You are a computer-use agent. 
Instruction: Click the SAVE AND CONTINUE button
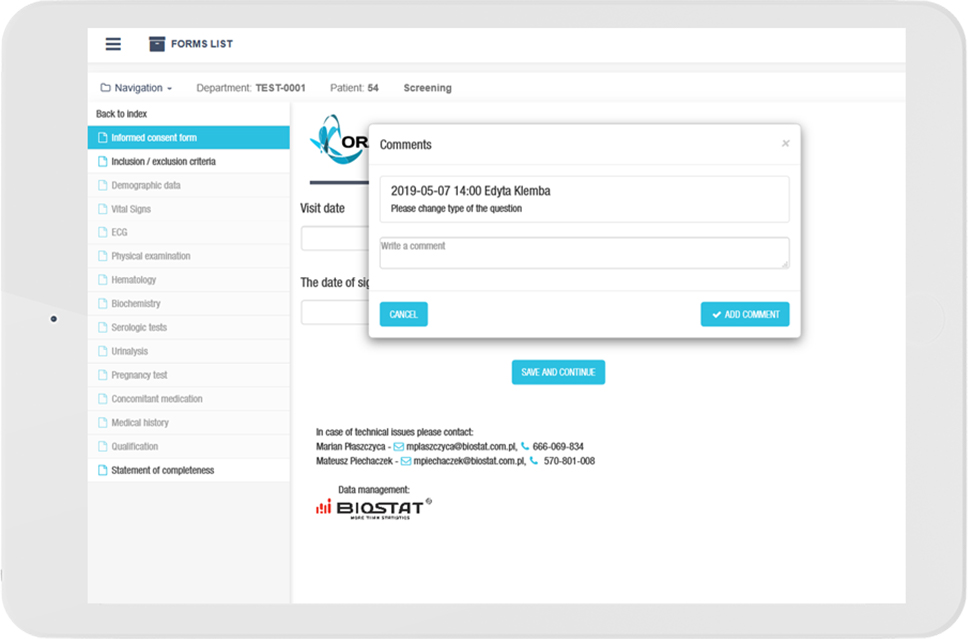coord(558,372)
